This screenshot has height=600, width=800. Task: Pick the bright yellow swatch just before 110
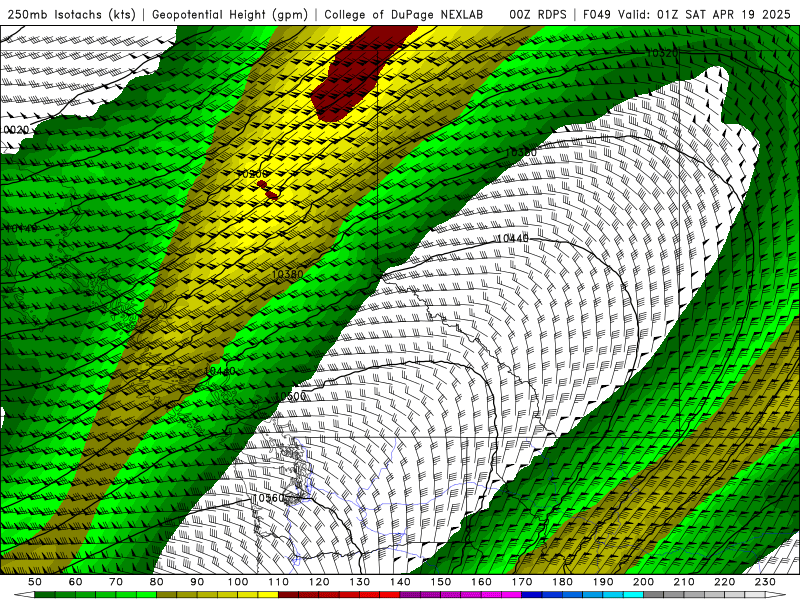point(268,595)
